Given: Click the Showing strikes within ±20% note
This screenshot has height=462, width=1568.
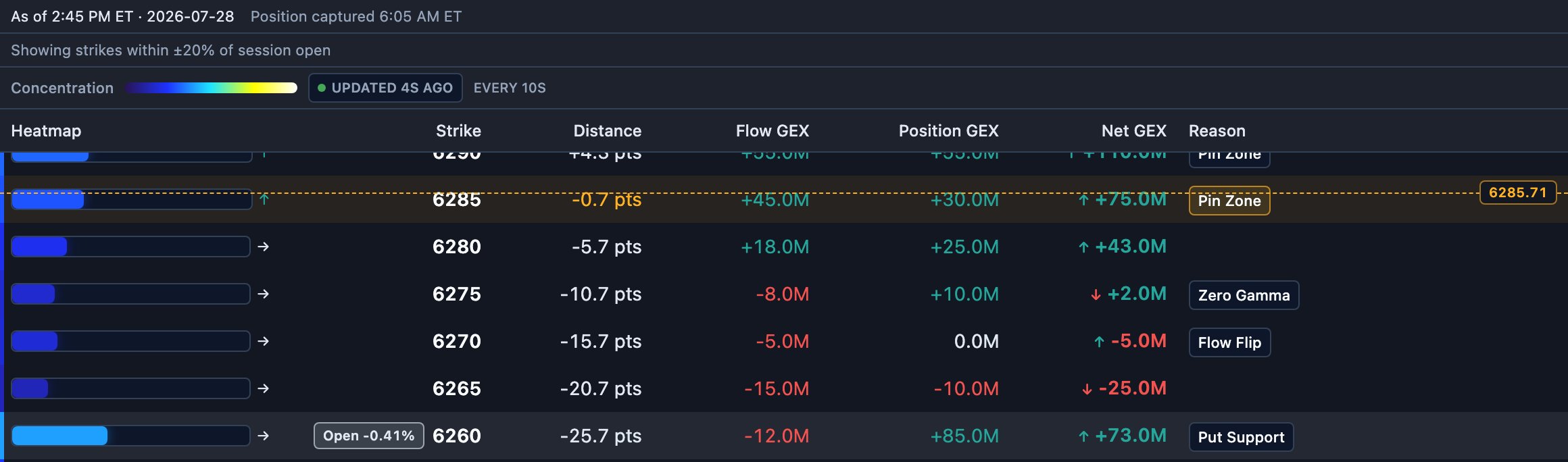Looking at the screenshot, I should [171, 50].
